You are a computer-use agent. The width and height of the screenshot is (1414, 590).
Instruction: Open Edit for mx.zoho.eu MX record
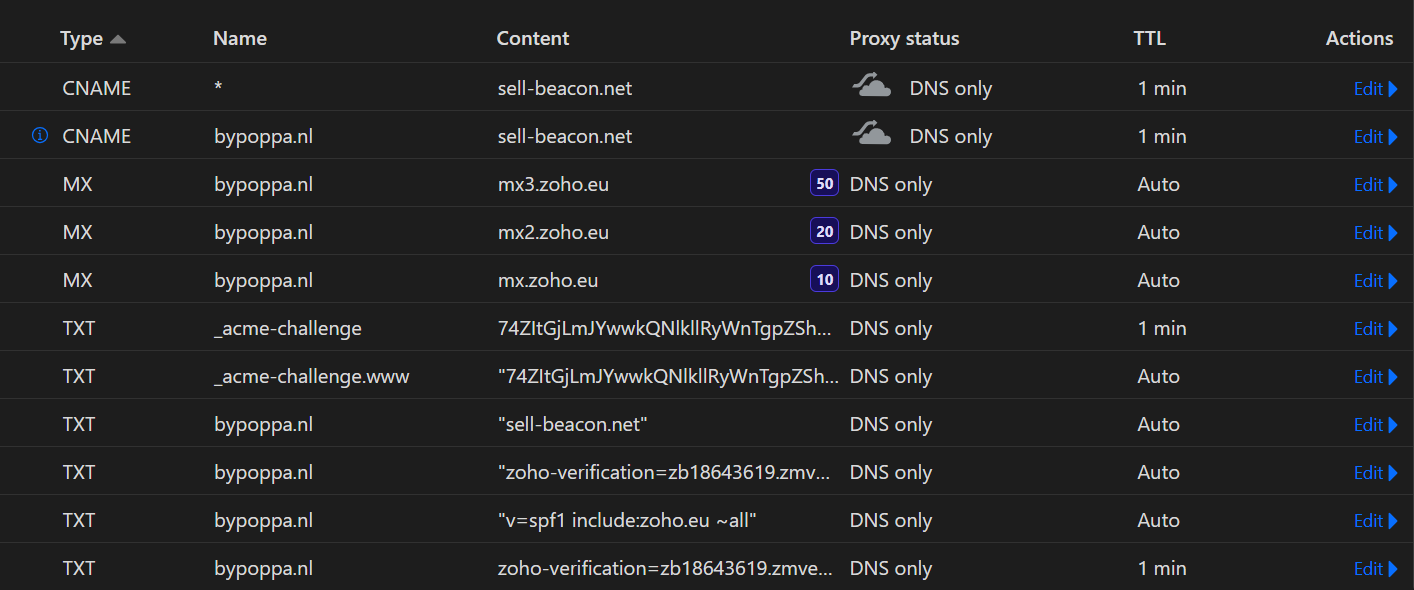[x=1375, y=281]
